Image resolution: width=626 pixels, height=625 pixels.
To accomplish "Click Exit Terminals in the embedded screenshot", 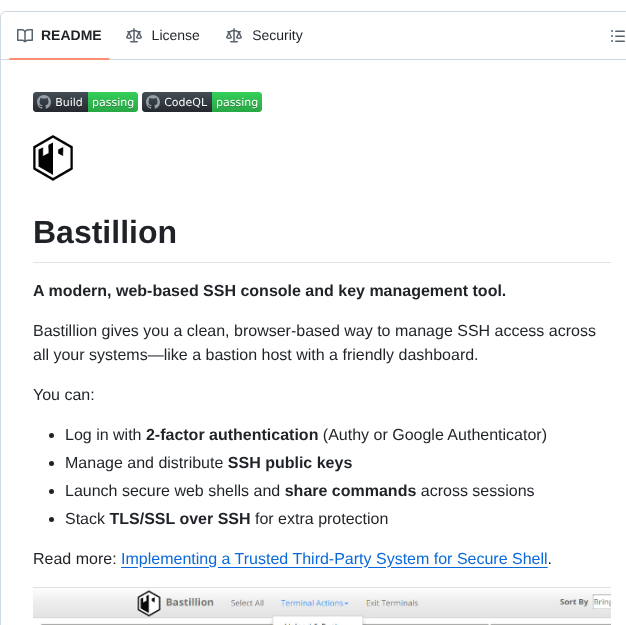I will pyautogui.click(x=392, y=603).
